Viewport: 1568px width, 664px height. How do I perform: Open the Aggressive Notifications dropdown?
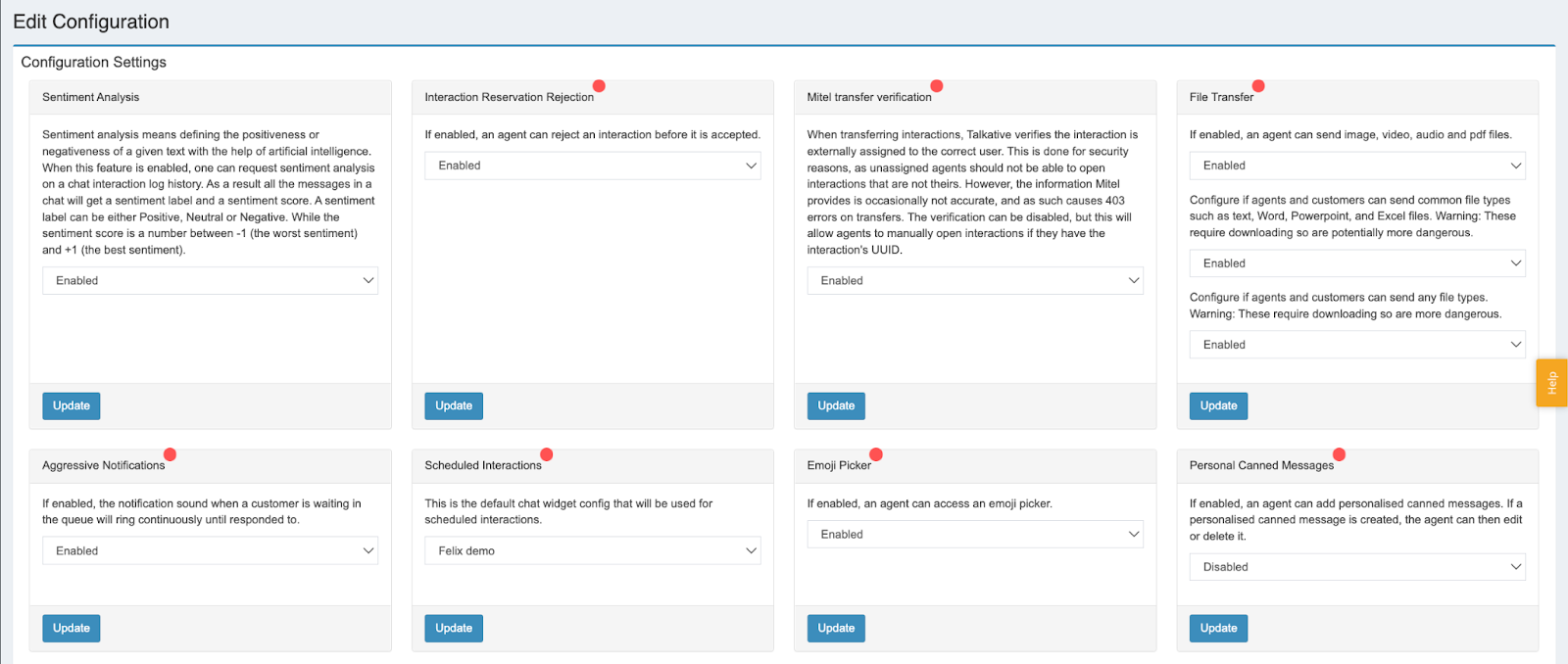[210, 550]
